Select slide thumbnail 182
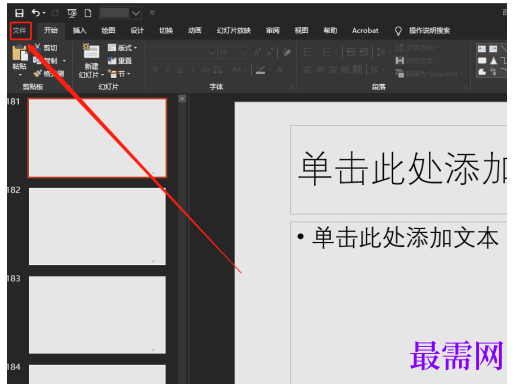This screenshot has height=387, width=522. (97, 226)
